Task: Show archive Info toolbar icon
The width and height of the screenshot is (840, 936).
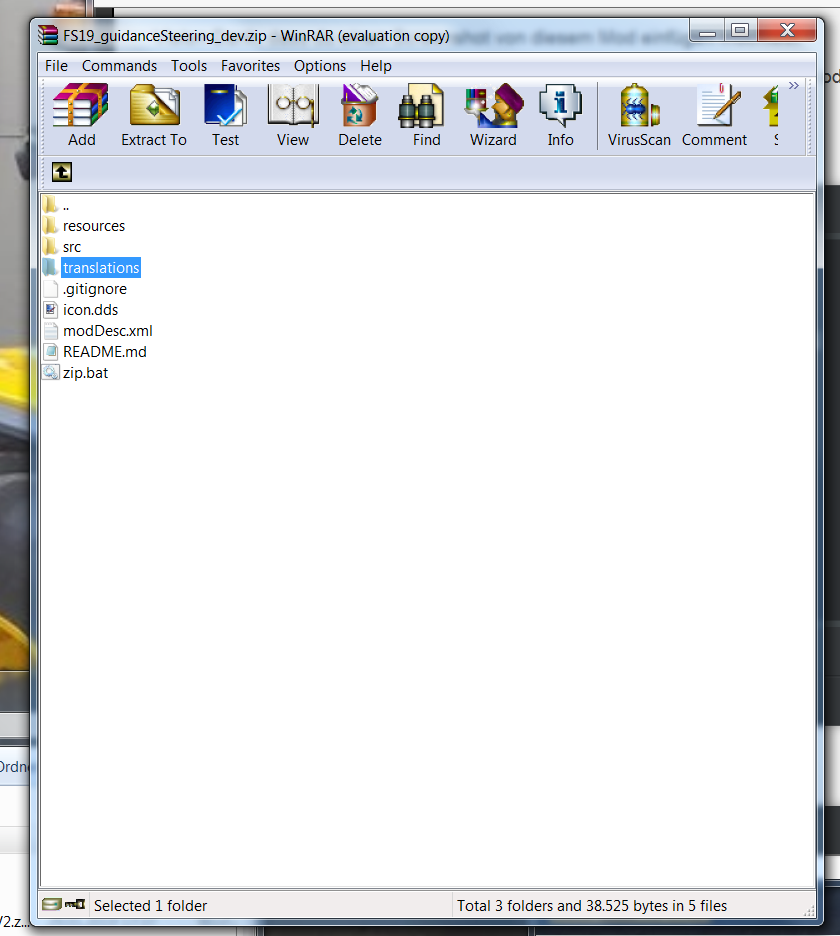Action: pos(560,106)
